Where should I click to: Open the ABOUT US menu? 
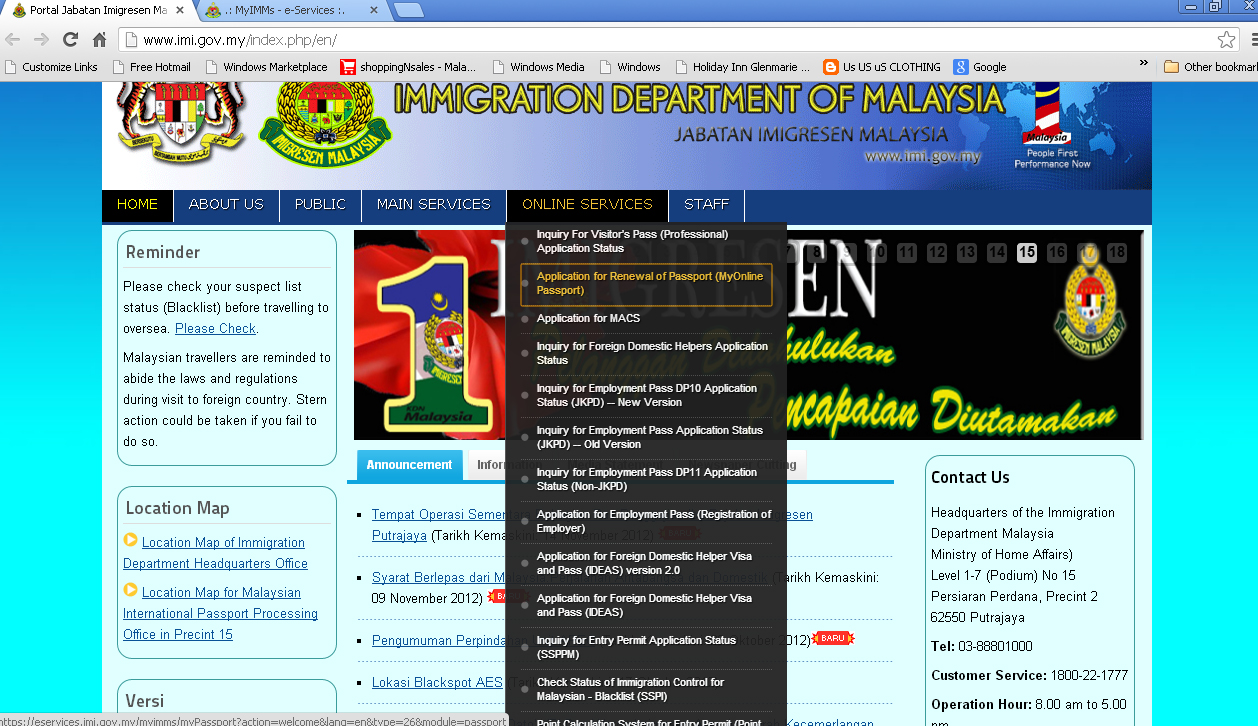(x=226, y=204)
